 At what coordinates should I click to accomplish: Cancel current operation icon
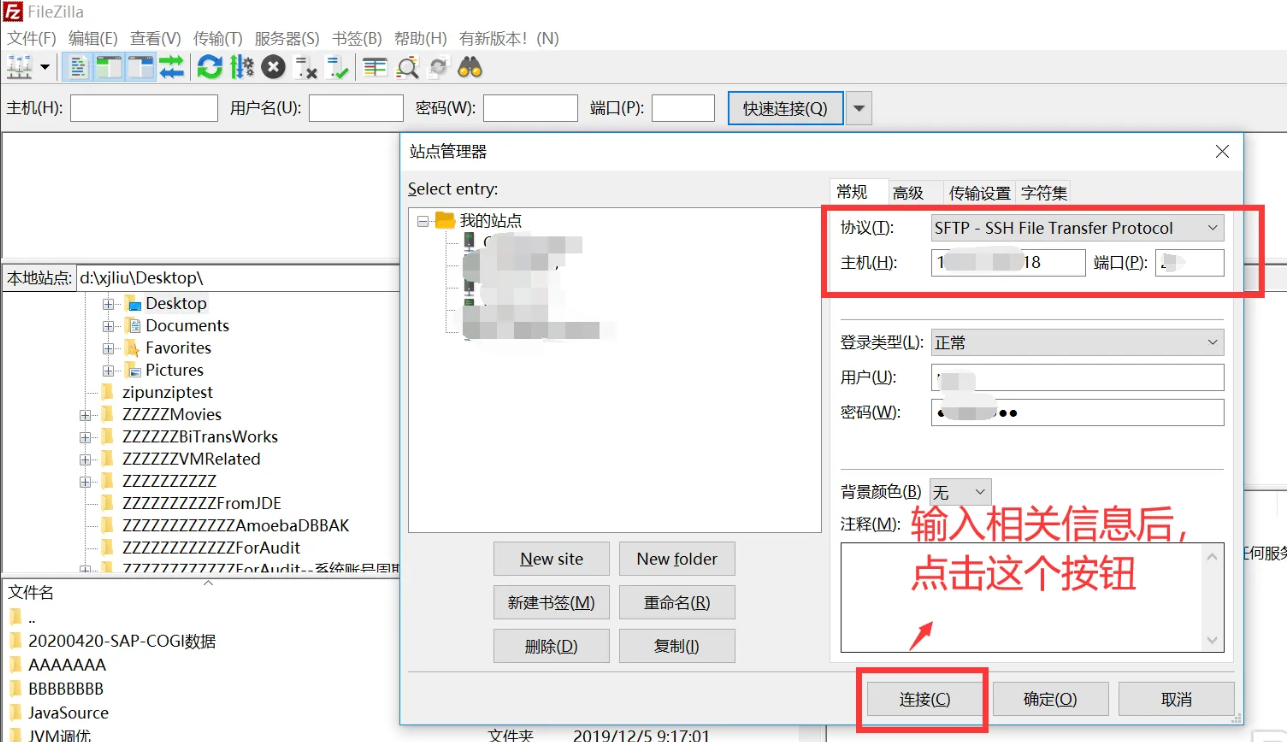[274, 67]
